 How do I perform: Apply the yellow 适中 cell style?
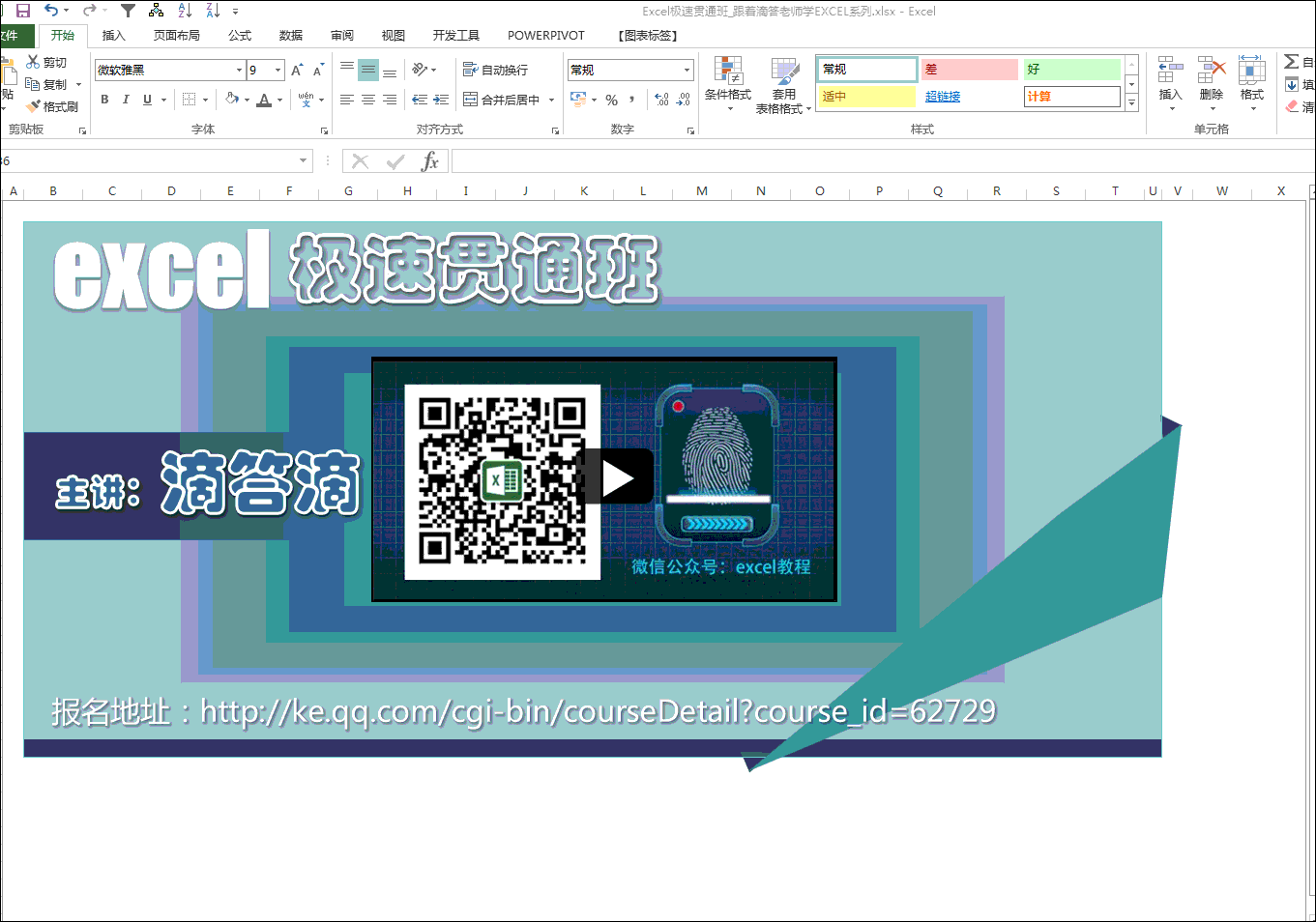(x=866, y=97)
